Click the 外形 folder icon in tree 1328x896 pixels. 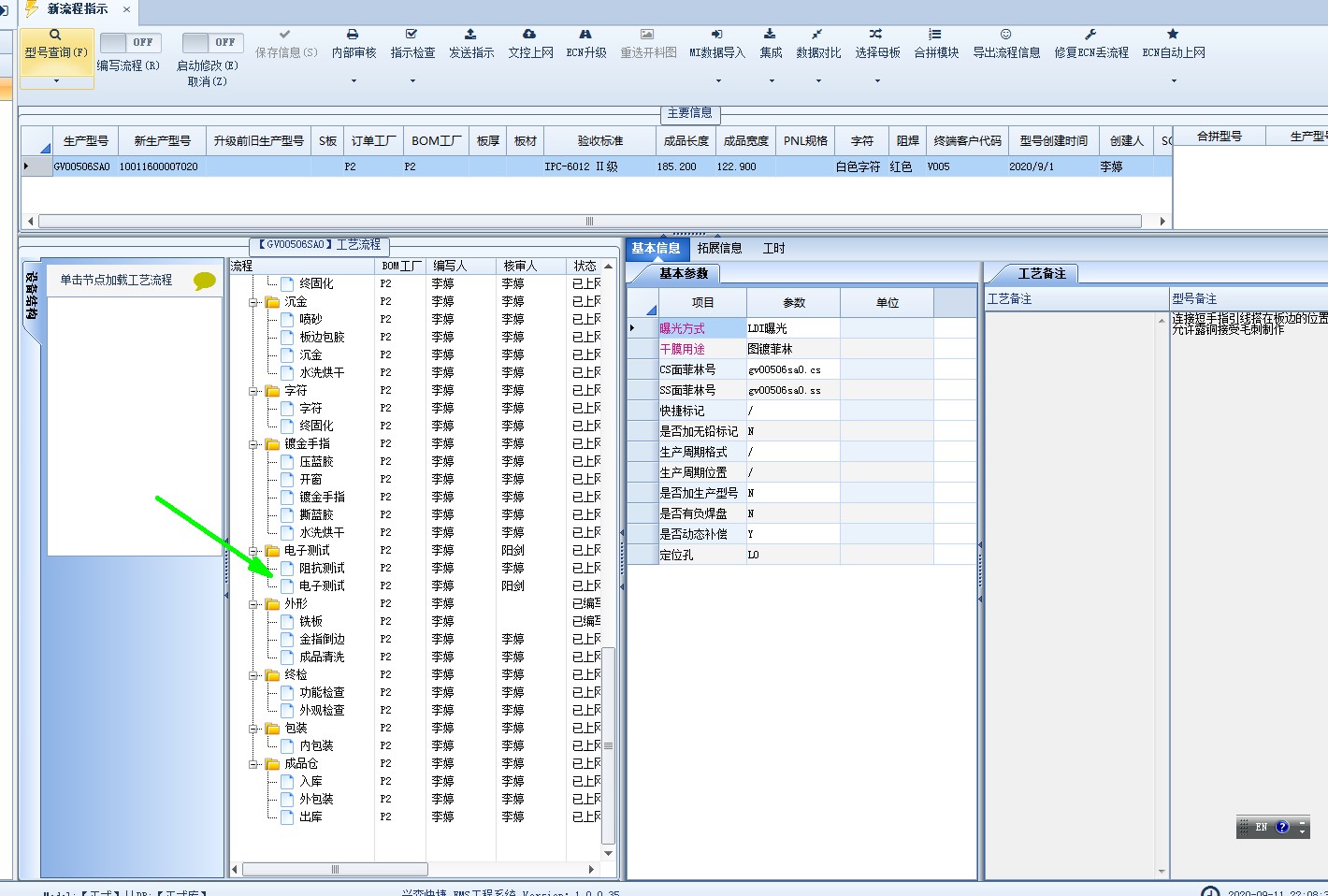(273, 604)
